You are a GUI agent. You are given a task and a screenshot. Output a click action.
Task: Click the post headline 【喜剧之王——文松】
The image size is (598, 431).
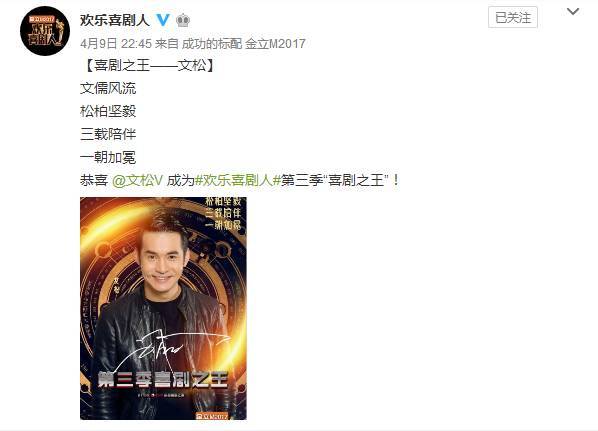pyautogui.click(x=148, y=65)
